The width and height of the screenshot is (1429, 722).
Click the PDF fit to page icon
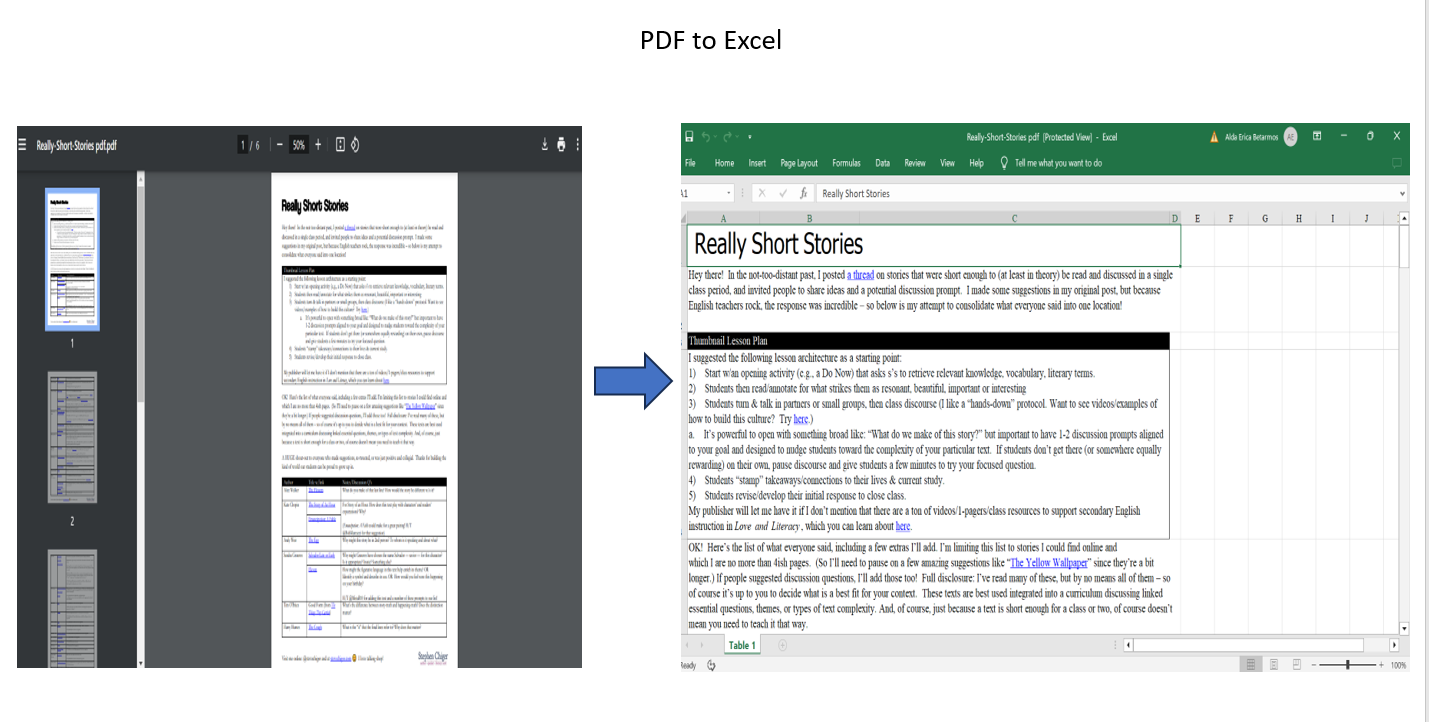340,145
